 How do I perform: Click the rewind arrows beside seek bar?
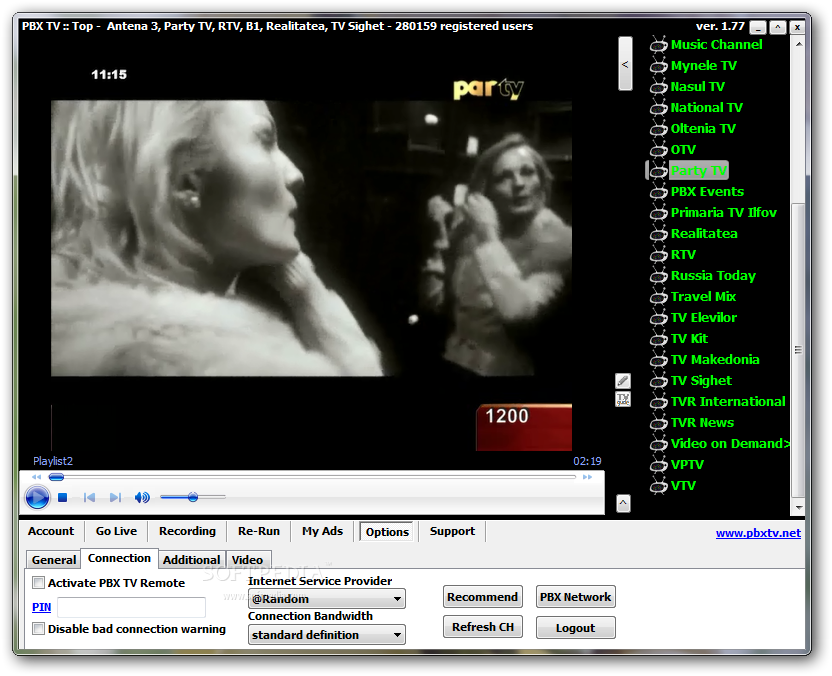tap(36, 477)
